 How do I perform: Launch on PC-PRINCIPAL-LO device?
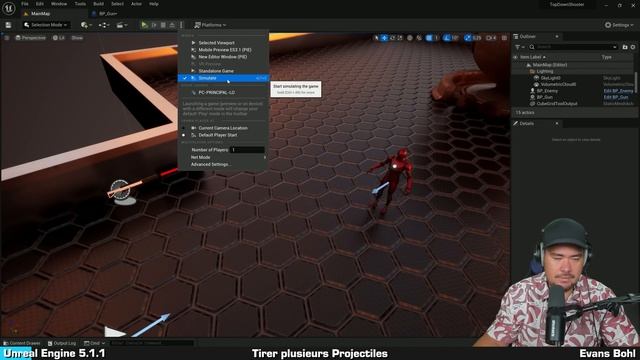pyautogui.click(x=223, y=93)
